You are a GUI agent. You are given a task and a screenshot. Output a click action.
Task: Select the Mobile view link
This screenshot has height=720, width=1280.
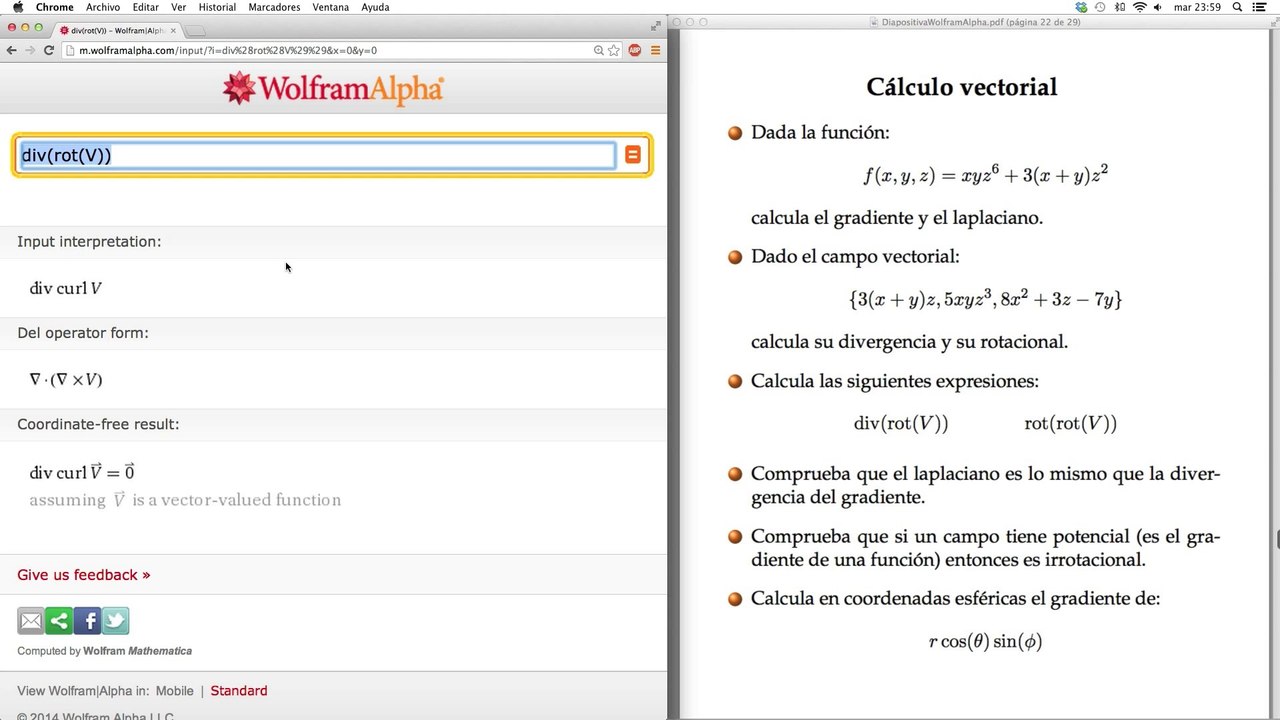click(175, 691)
